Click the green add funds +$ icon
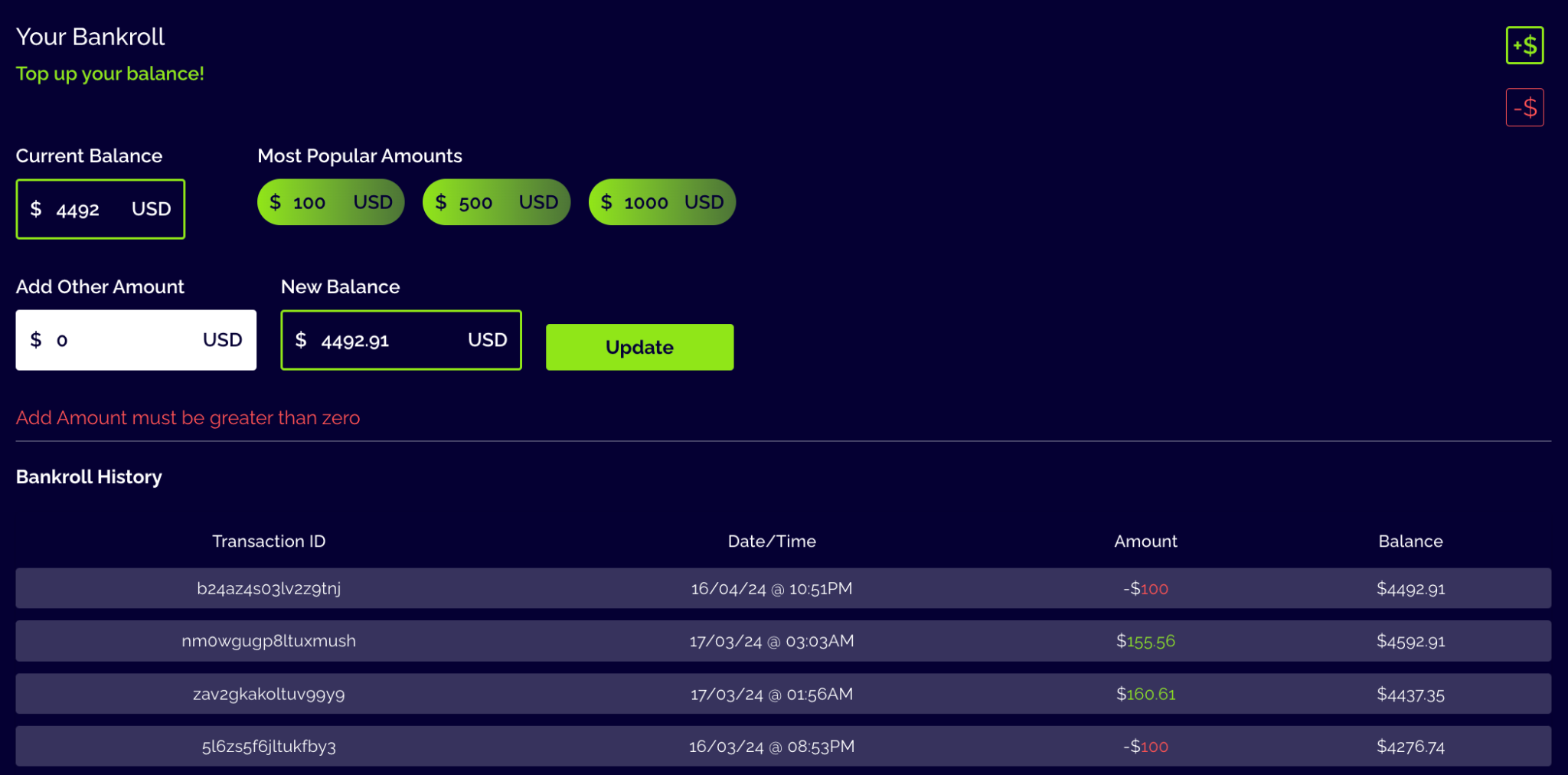Viewport: 1568px width, 775px height. coord(1524,46)
